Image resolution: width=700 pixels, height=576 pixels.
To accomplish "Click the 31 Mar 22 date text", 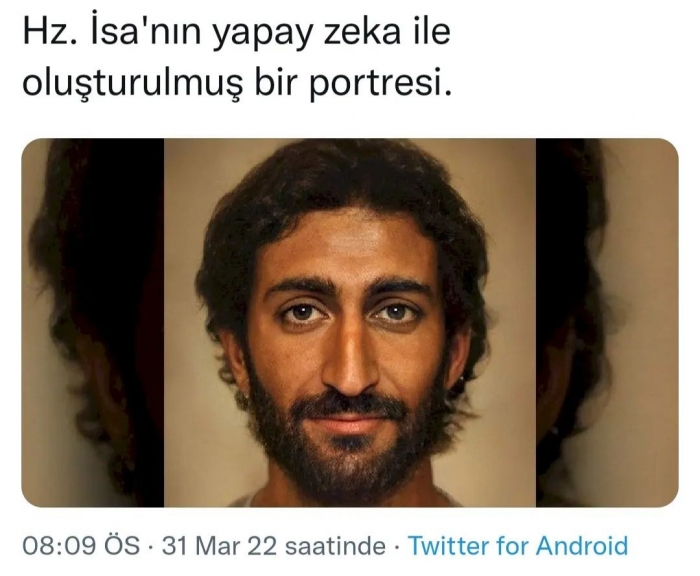I will pos(219,546).
